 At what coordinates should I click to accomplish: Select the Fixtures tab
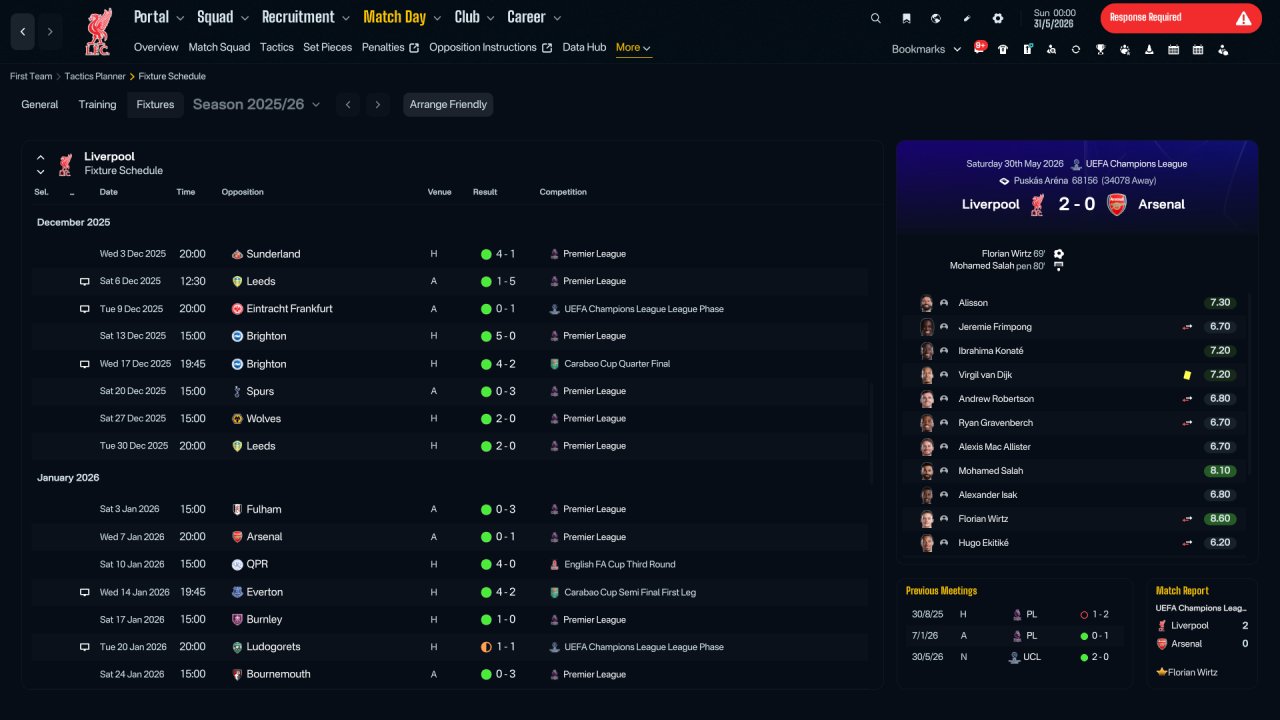coord(155,104)
